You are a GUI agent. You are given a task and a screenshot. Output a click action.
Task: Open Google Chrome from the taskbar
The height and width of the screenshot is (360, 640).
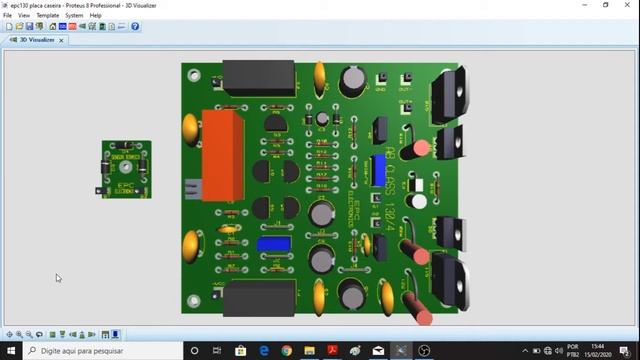pos(287,351)
